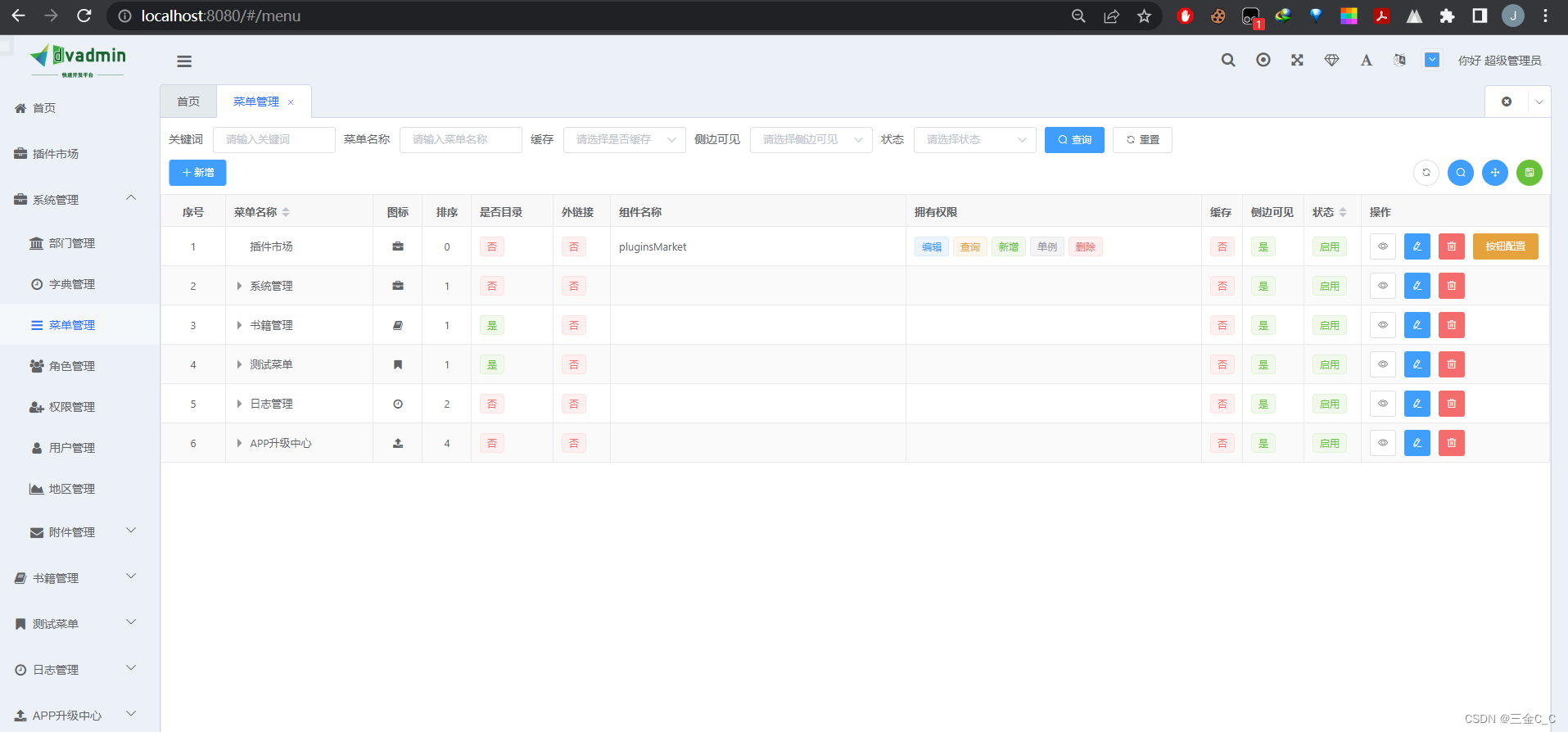Screen dimensions: 1568x732
Task: Expand the APP升级中心 table row
Action: click(x=239, y=443)
